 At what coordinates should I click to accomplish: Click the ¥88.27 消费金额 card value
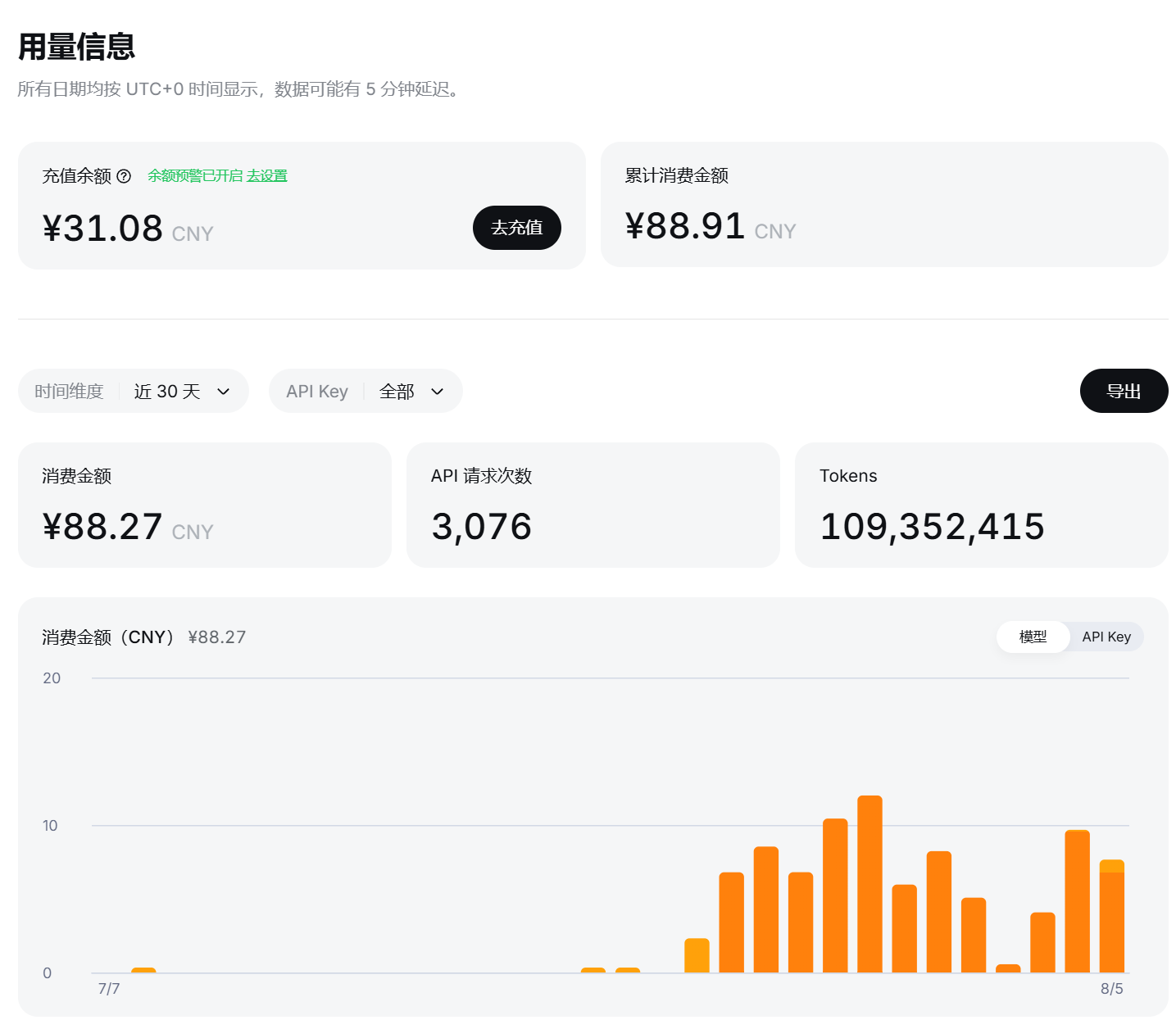[x=103, y=527]
